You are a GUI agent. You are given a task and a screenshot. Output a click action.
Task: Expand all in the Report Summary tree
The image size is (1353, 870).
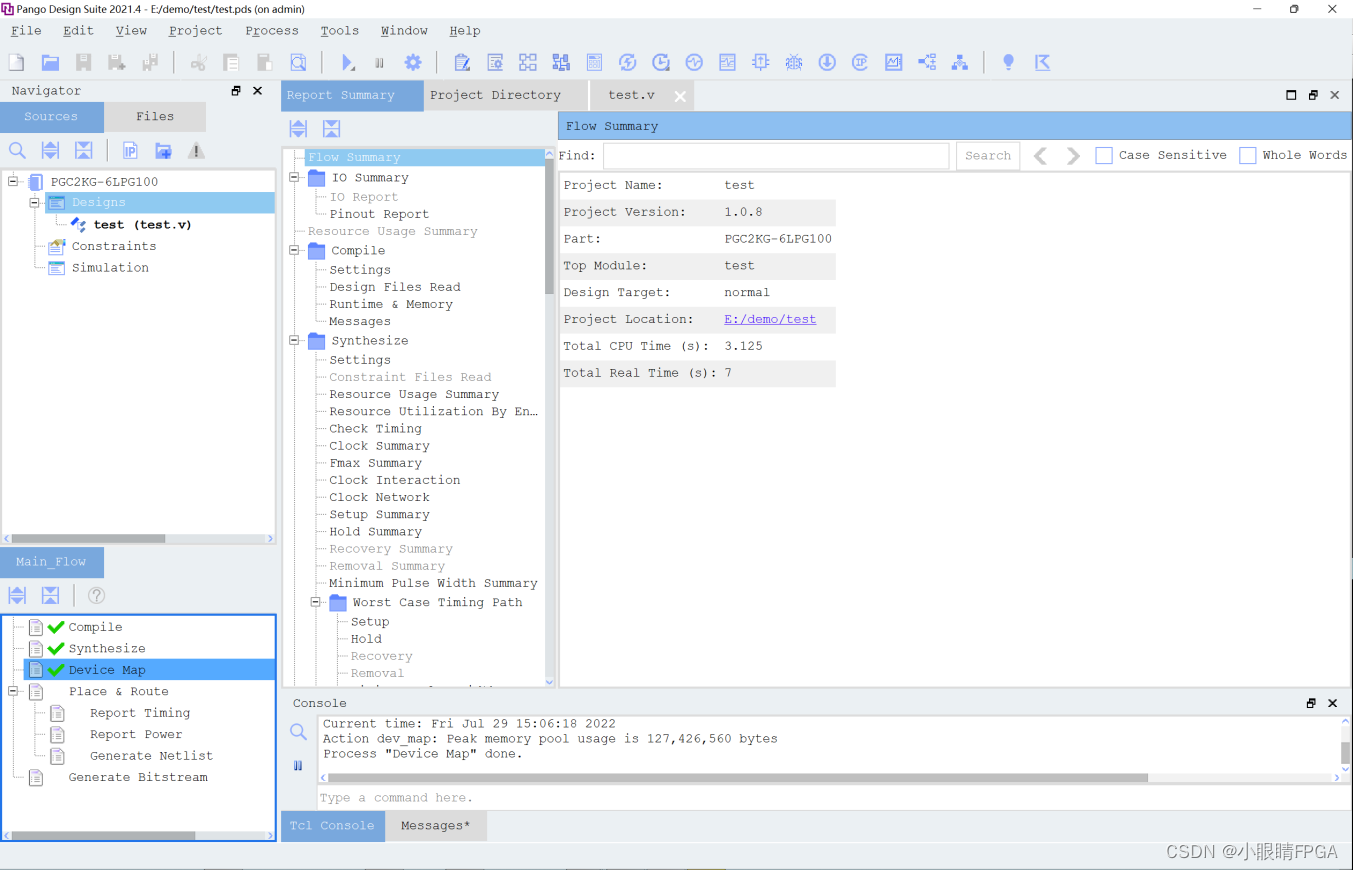pyautogui.click(x=298, y=129)
